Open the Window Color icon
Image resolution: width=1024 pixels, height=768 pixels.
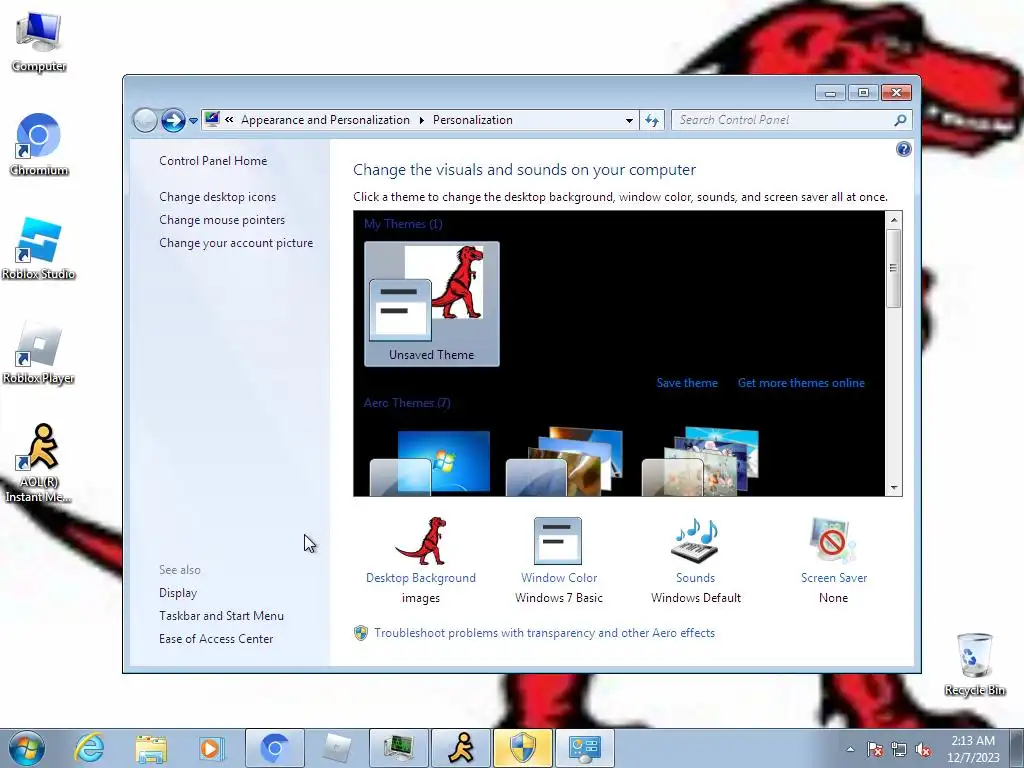[x=558, y=541]
